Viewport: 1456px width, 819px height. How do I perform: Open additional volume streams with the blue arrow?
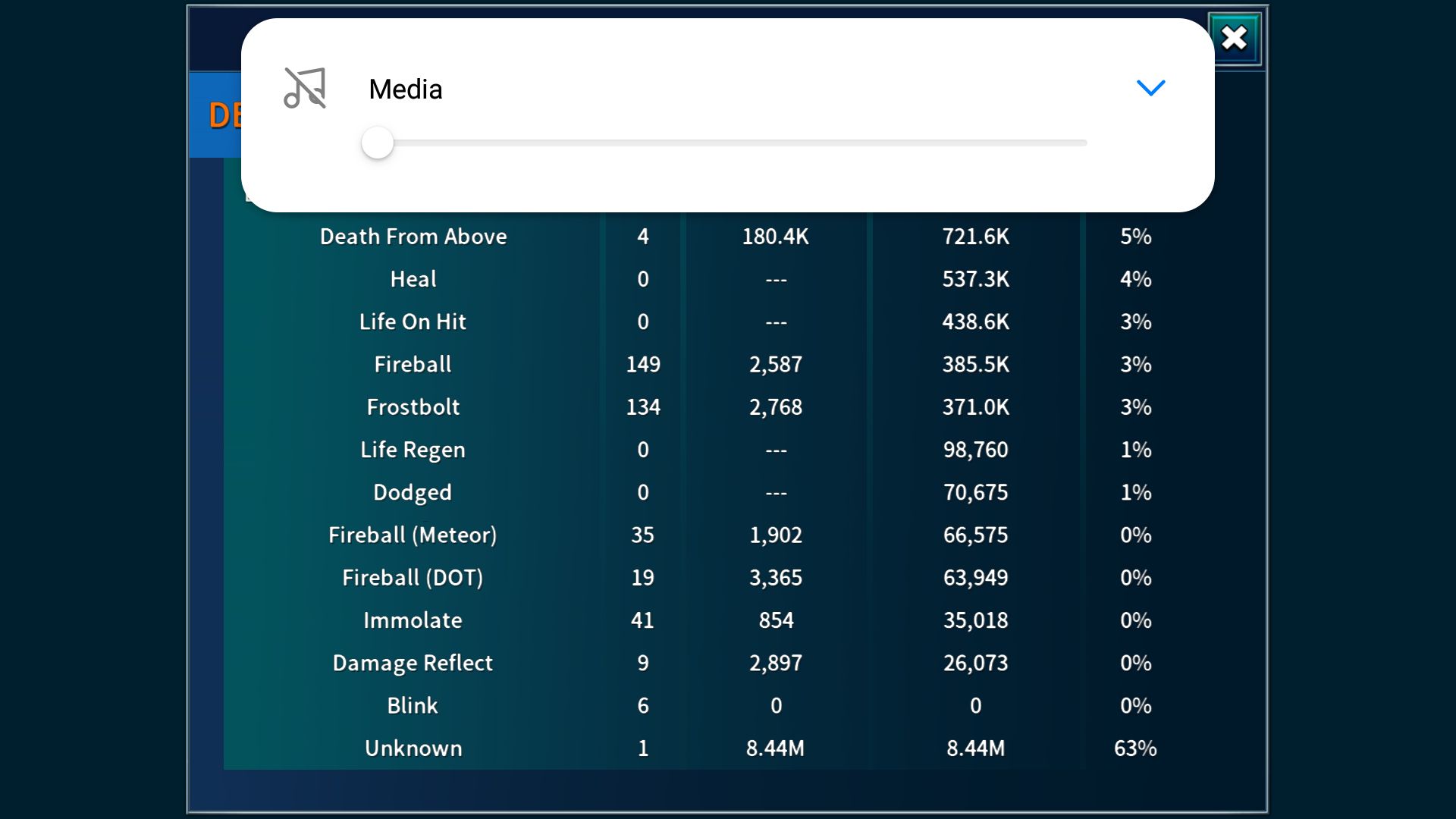coord(1150,88)
